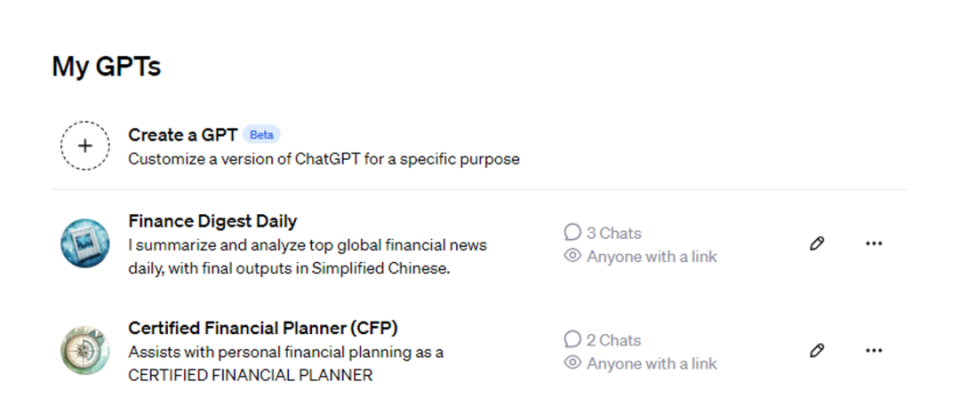Click the plus icon to create a GPT

(85, 146)
